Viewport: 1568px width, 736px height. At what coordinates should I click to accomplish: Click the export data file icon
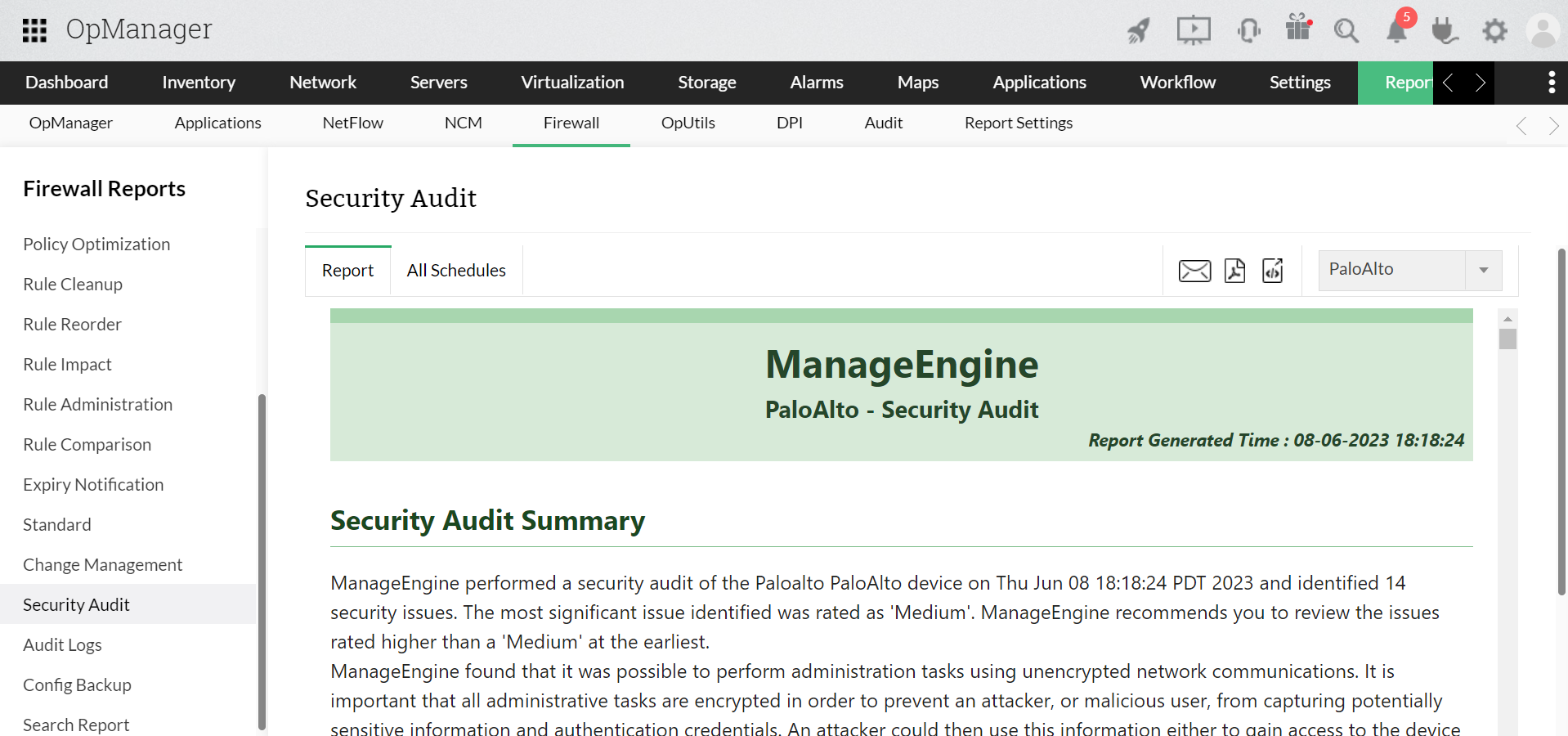pos(1273,271)
